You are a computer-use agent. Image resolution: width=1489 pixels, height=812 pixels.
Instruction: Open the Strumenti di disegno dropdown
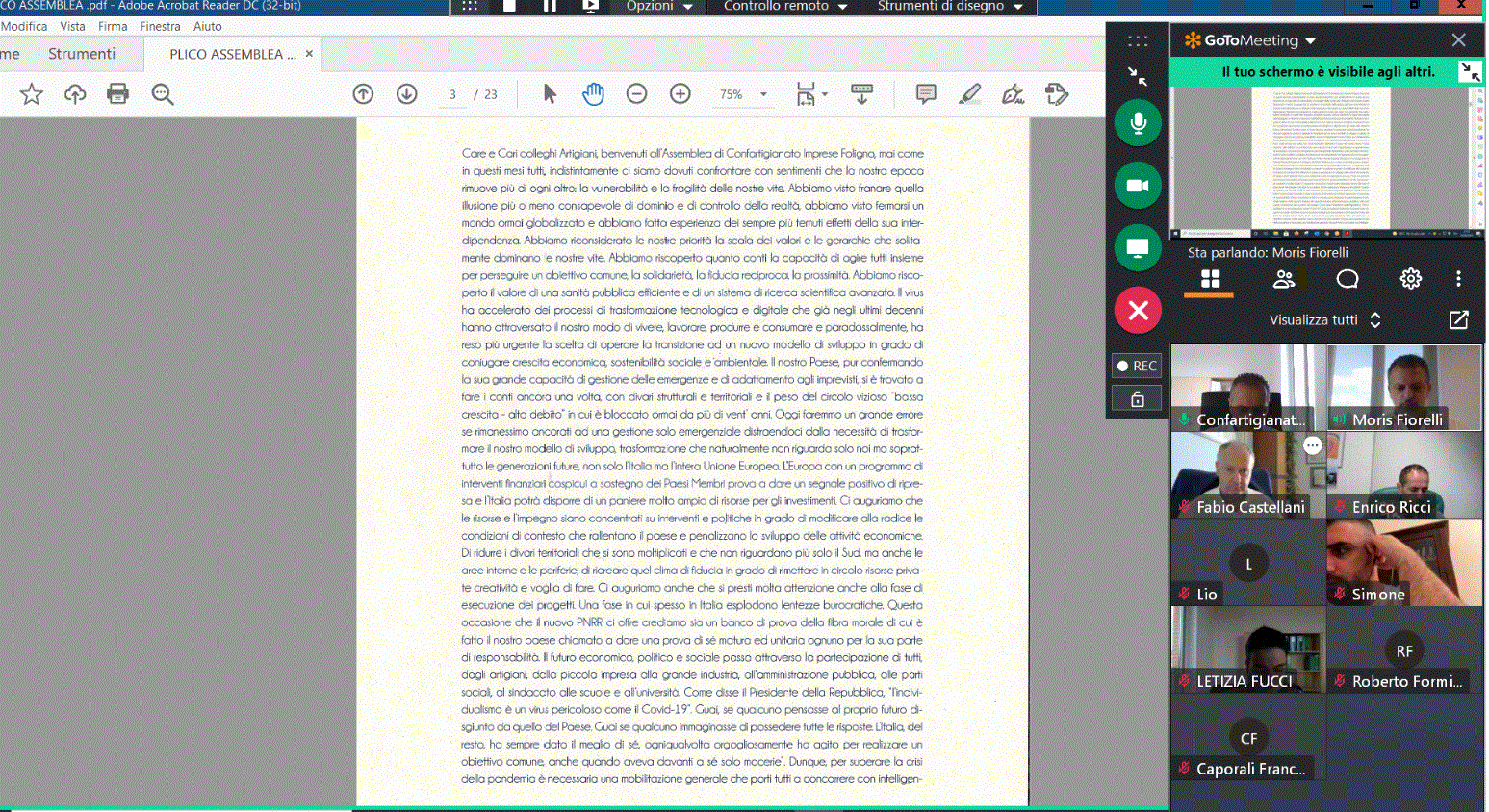(950, 7)
